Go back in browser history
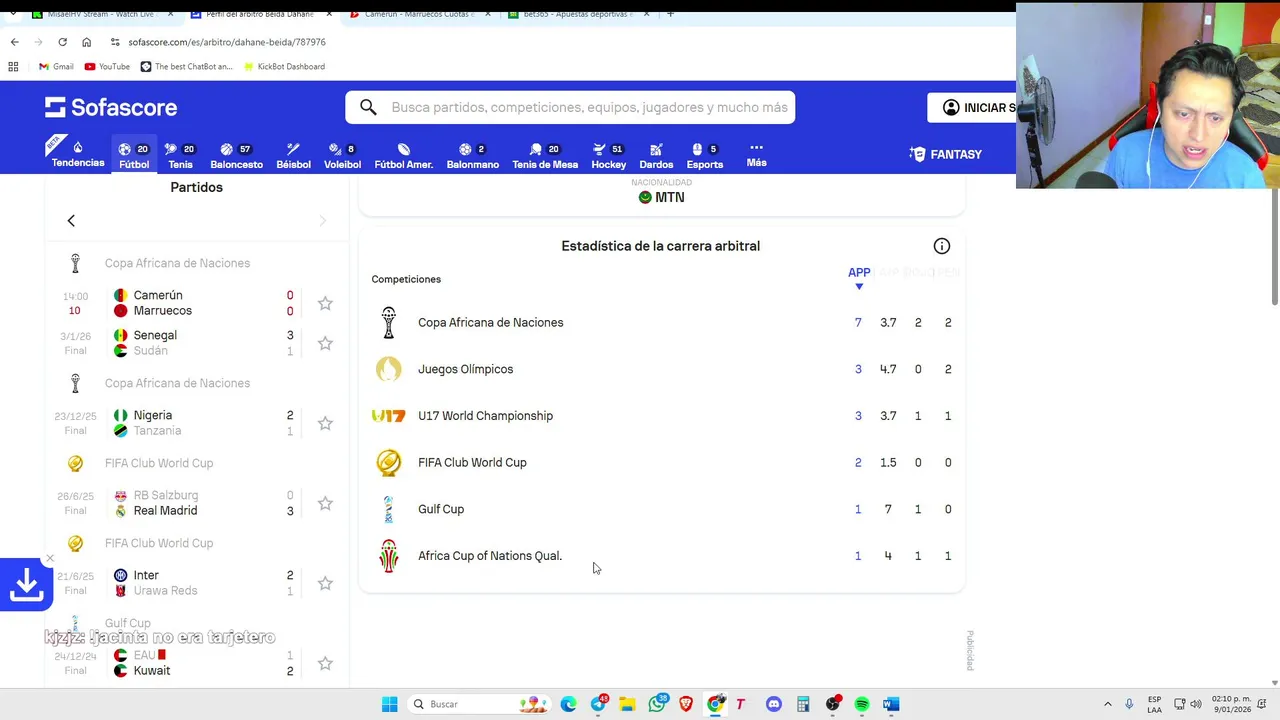 tap(14, 42)
